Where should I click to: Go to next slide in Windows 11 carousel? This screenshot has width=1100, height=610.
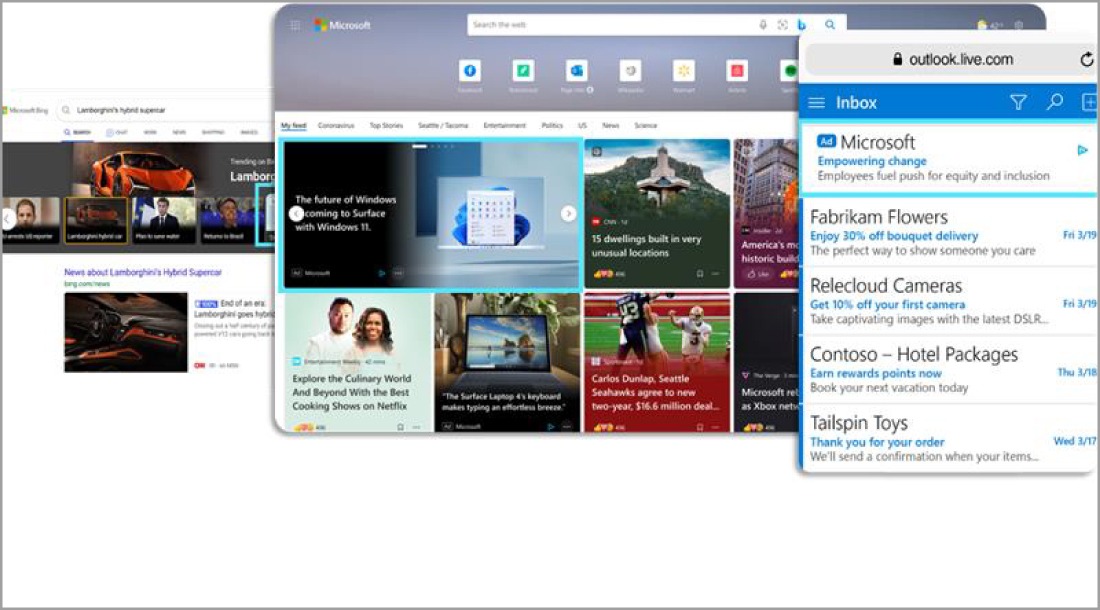(x=568, y=214)
